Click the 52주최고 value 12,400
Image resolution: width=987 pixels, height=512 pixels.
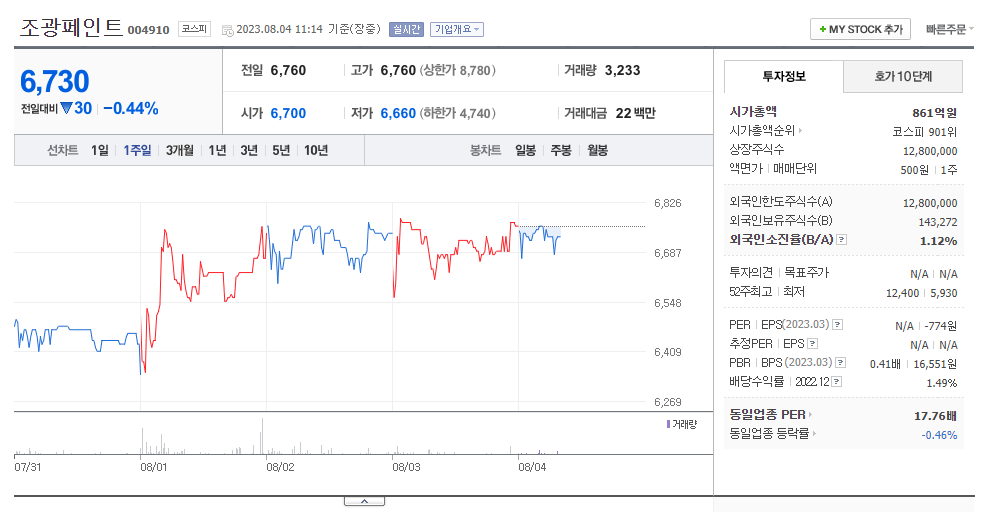(902, 293)
